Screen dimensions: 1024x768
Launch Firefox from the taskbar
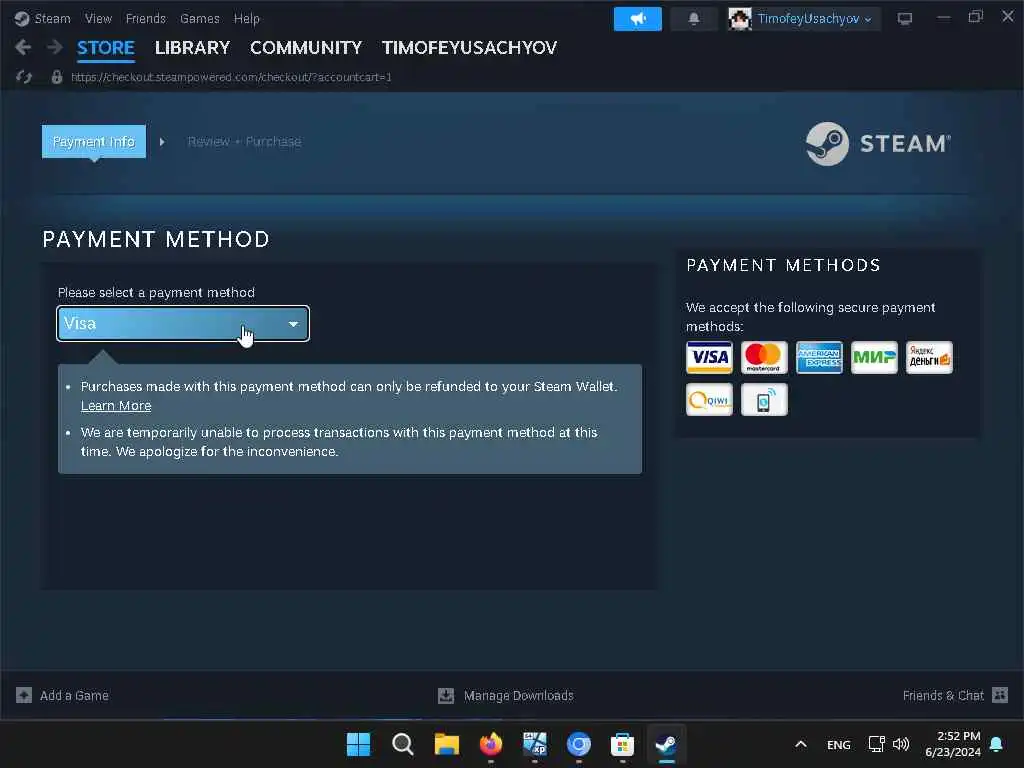pos(490,744)
